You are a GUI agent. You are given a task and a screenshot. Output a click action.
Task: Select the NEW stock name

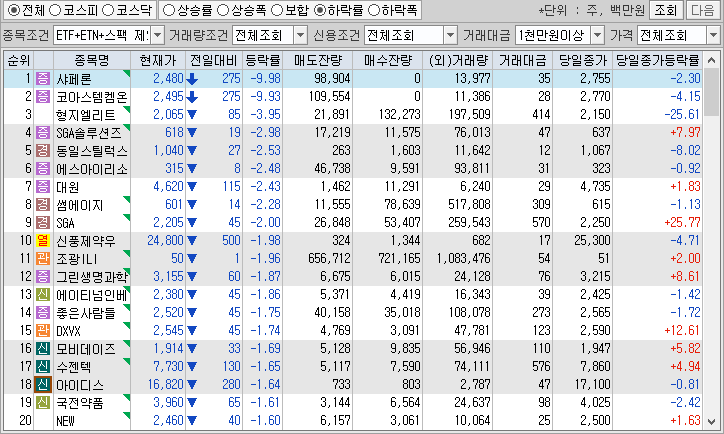(66, 421)
